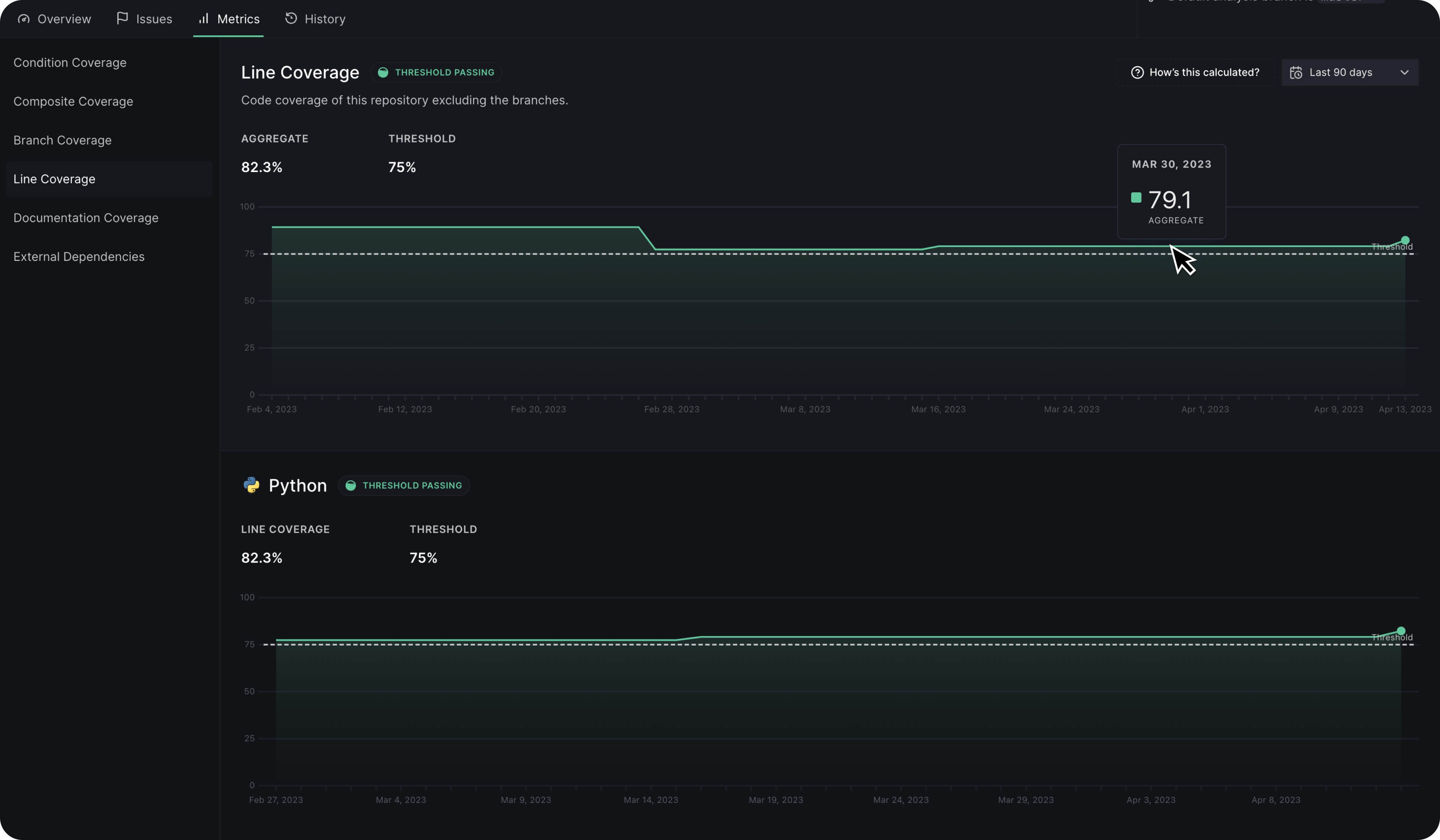This screenshot has width=1440, height=840.
Task: Click the green Threshold Passing status dot for Line Coverage
Action: coord(383,72)
